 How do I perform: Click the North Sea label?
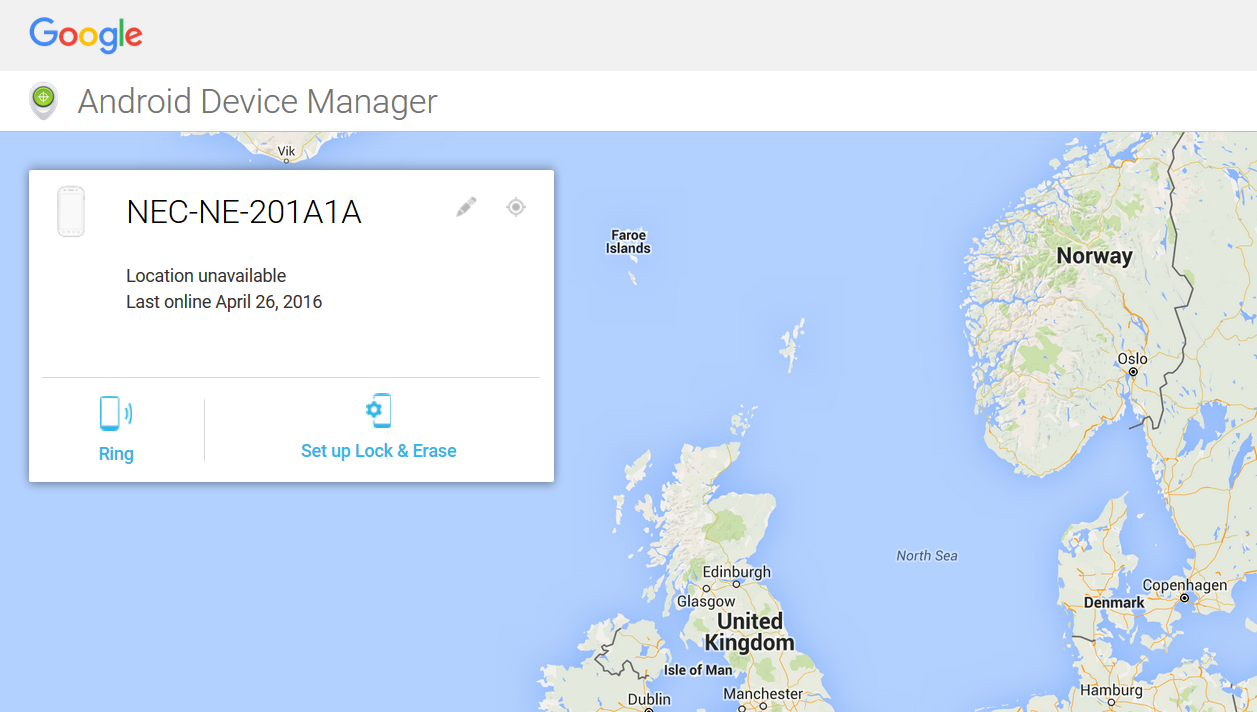point(927,556)
